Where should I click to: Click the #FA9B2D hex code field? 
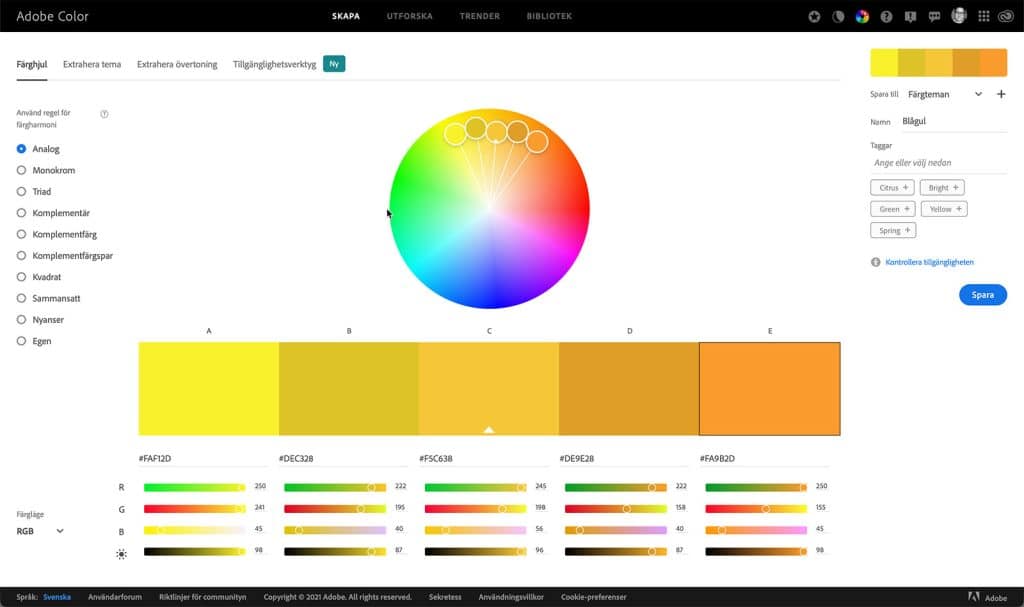pyautogui.click(x=764, y=459)
